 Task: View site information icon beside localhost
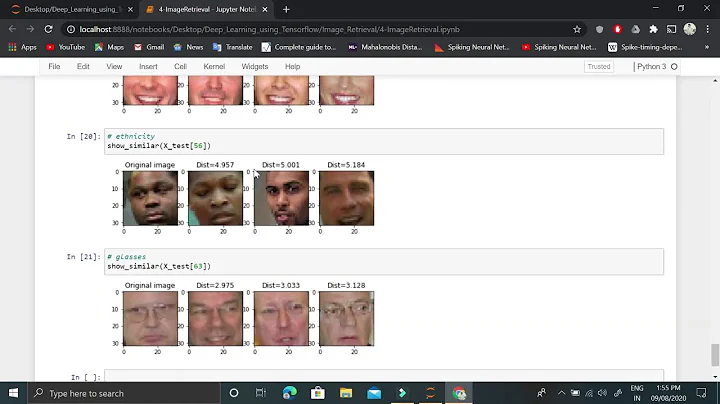[71, 29]
